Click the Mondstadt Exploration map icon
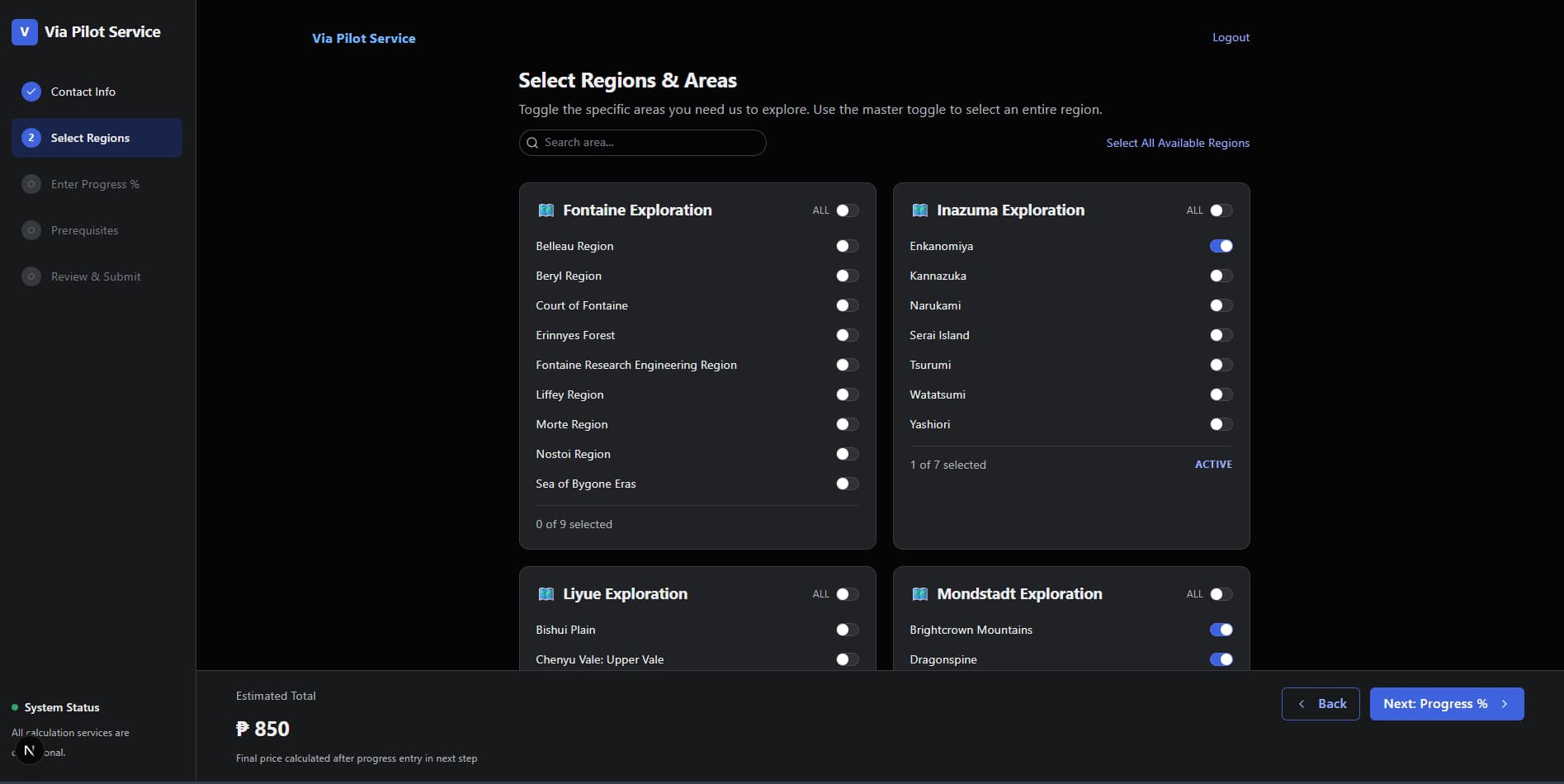 coord(919,594)
